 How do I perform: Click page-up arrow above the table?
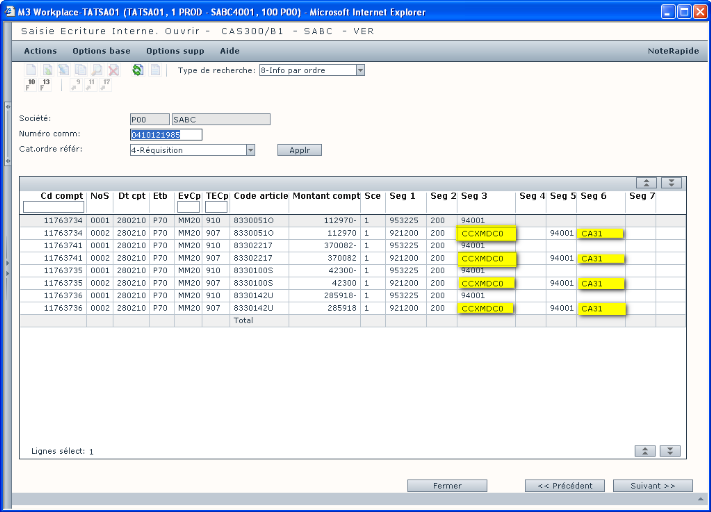tap(647, 183)
